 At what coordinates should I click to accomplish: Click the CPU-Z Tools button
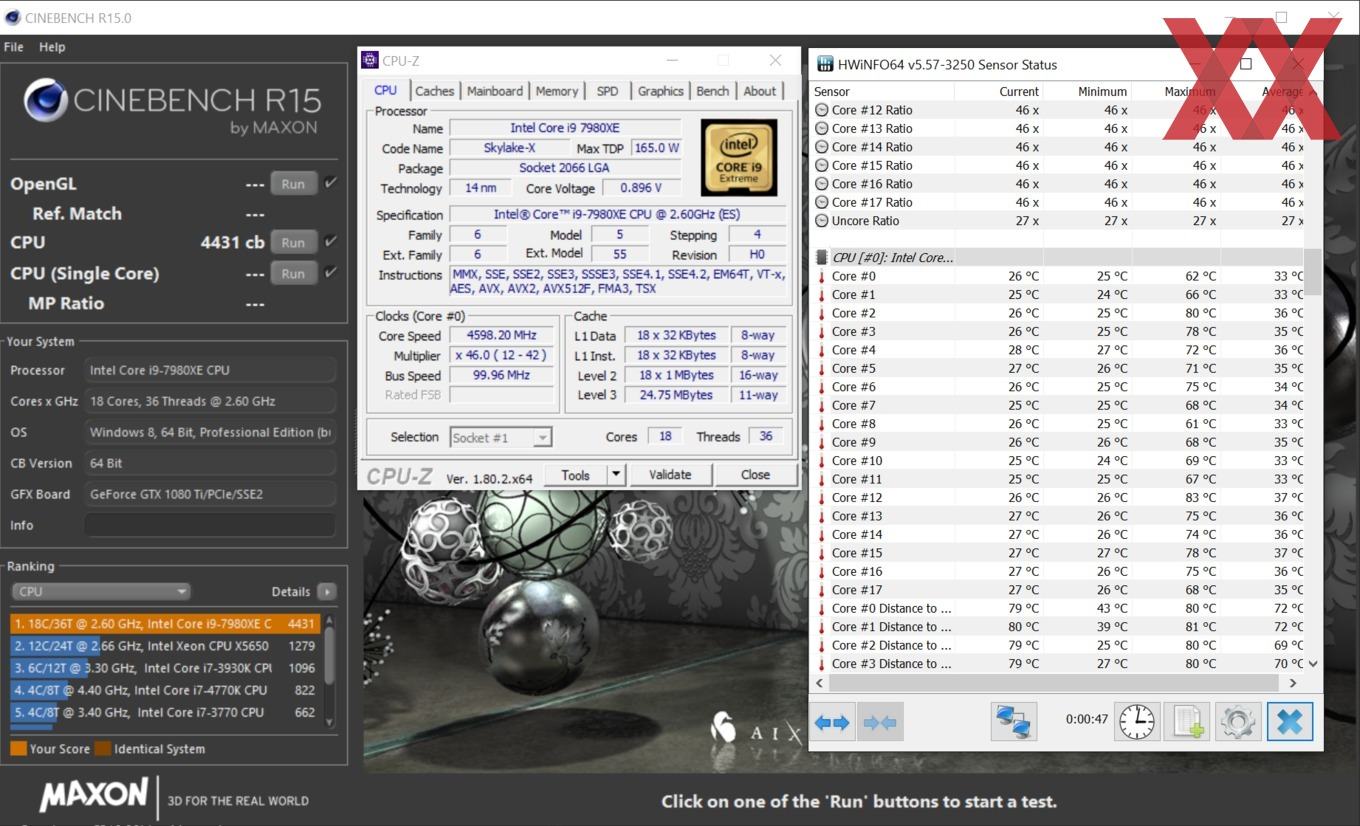[x=575, y=475]
